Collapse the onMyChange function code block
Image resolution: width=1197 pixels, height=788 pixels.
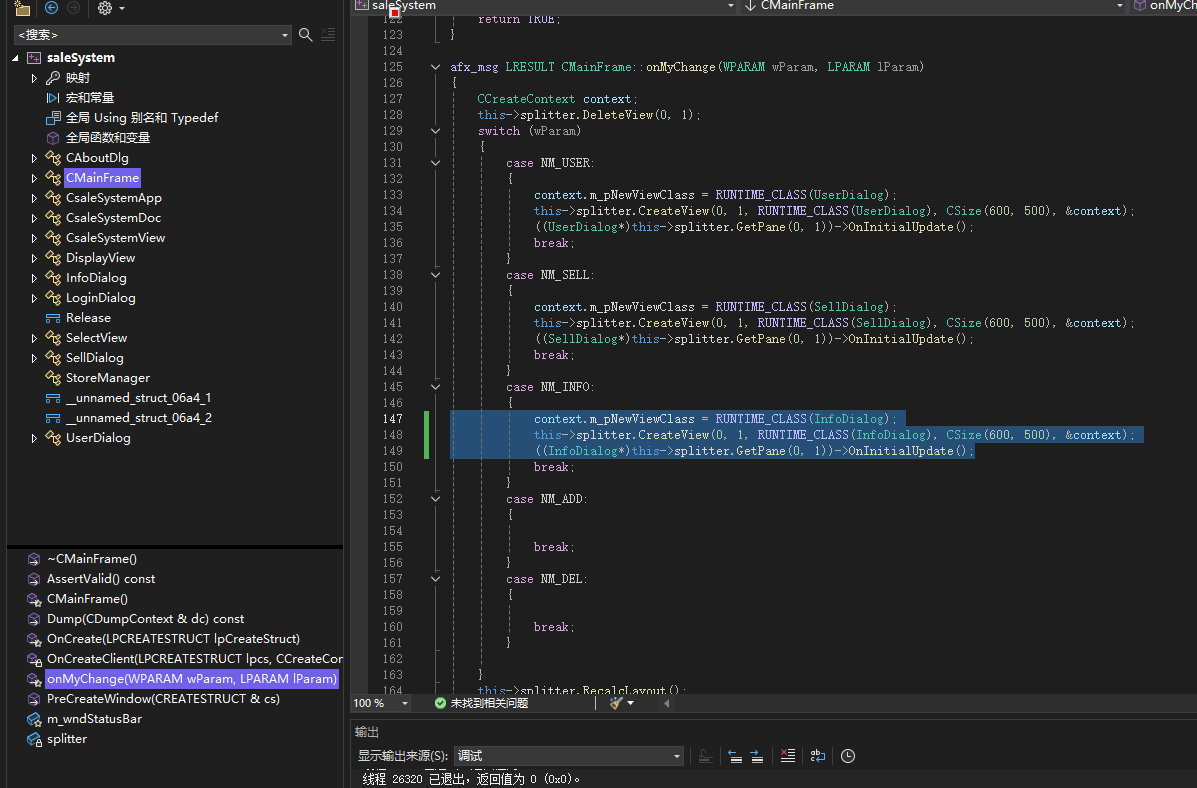coord(435,67)
